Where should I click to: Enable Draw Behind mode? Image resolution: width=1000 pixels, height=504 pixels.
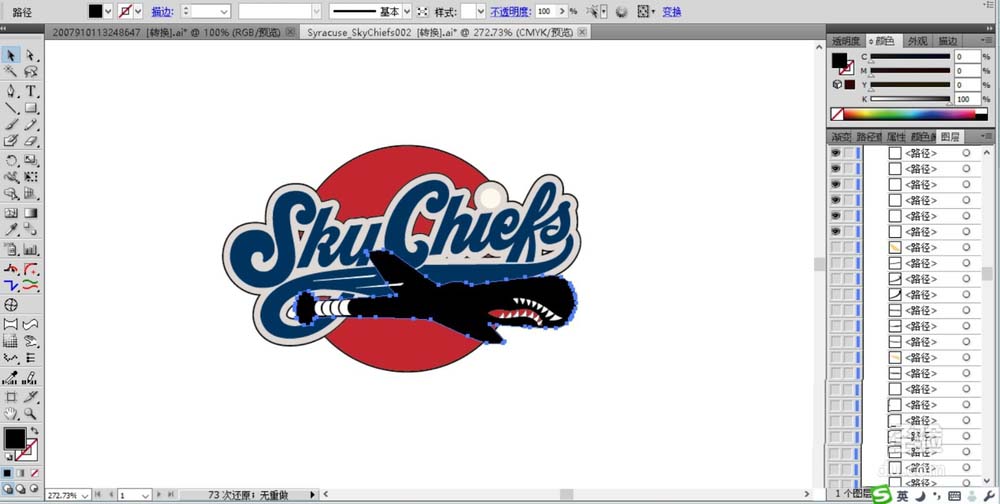tap(20, 489)
